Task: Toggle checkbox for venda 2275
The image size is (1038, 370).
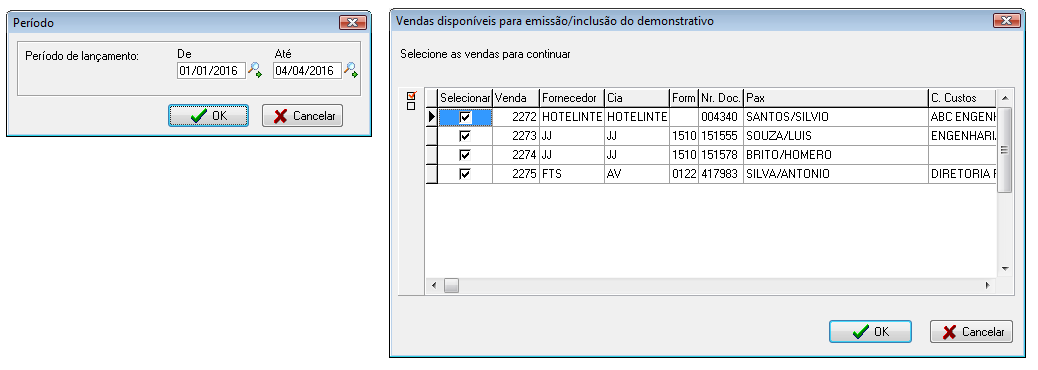Action: click(465, 174)
